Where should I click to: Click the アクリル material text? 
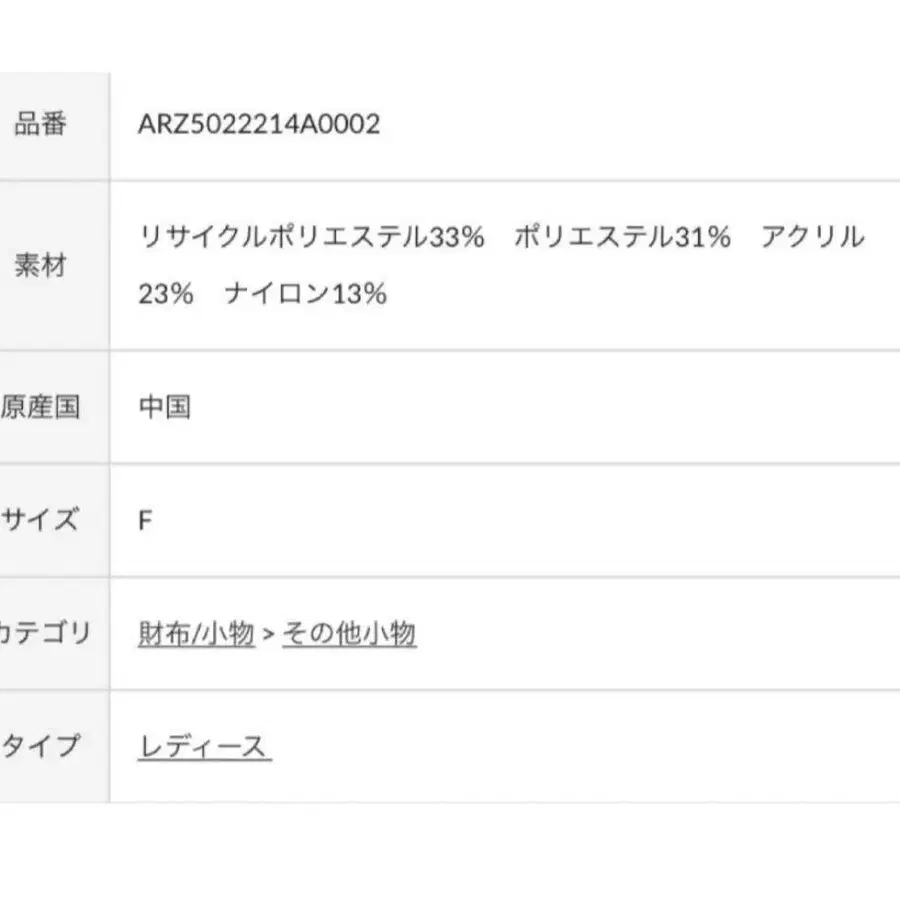click(812, 238)
